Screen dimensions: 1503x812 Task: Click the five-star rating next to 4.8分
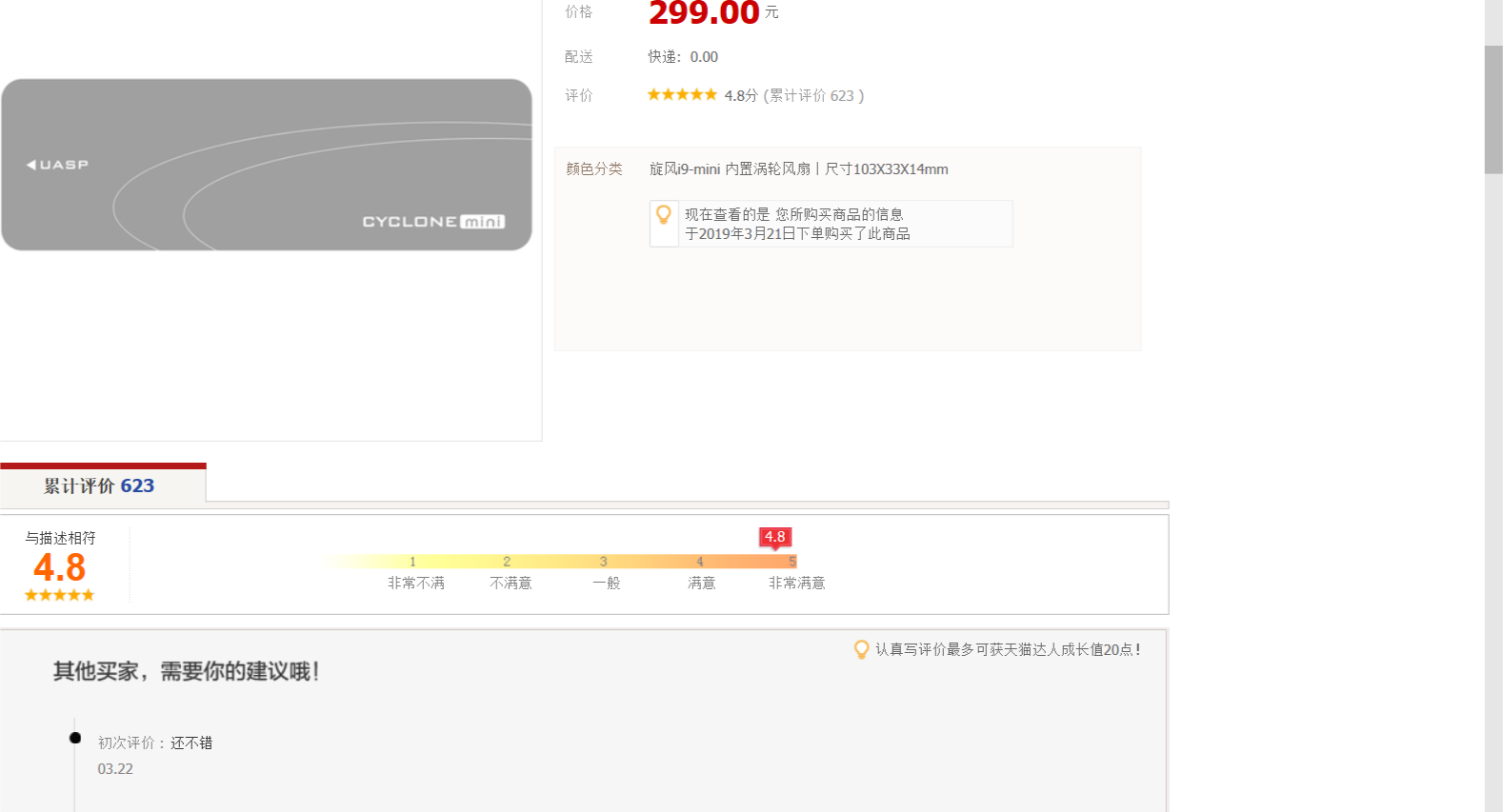(x=682, y=94)
